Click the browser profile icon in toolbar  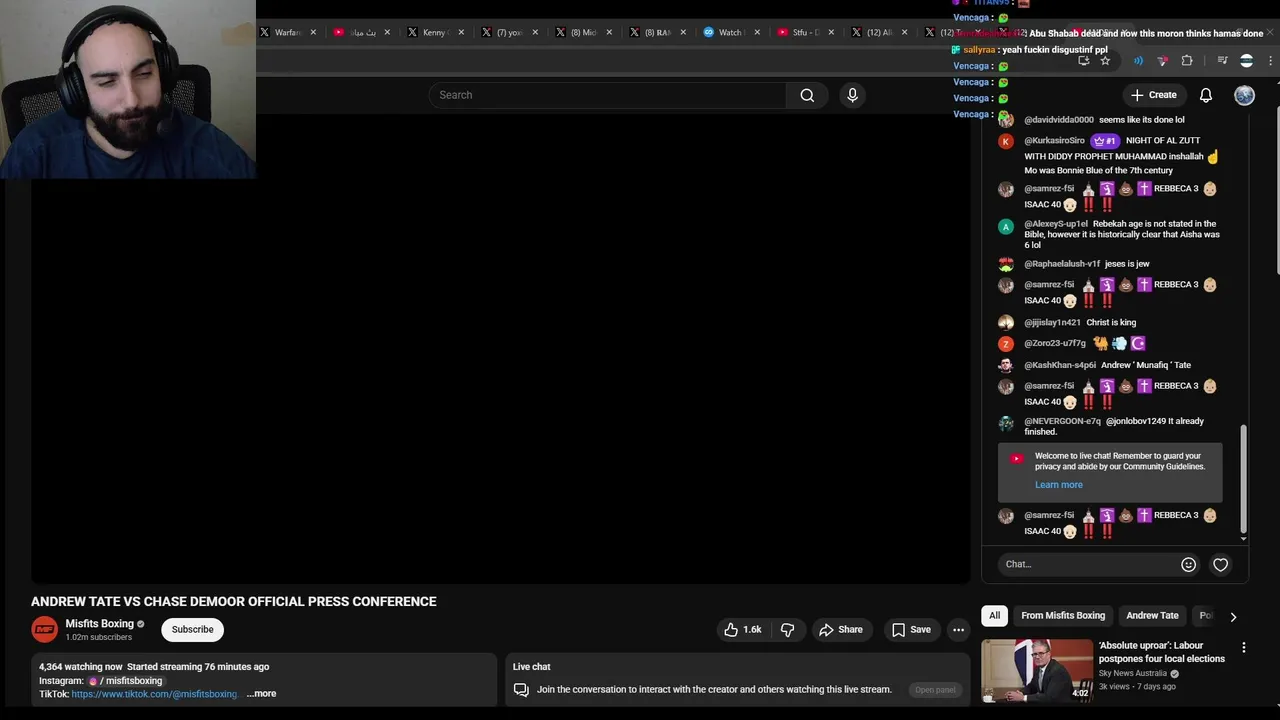pos(1246,61)
